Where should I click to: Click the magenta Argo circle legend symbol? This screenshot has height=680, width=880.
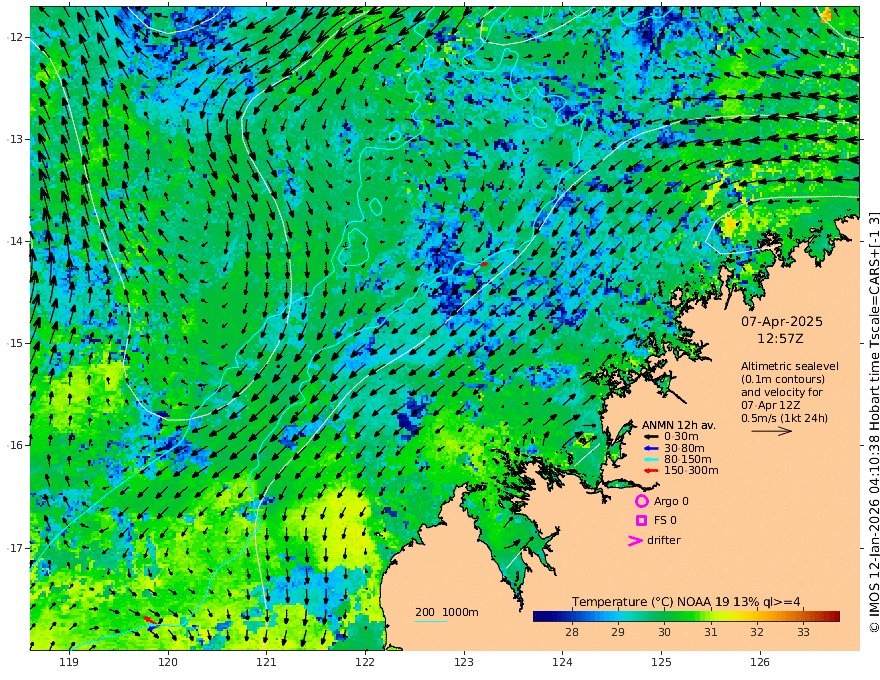641,501
